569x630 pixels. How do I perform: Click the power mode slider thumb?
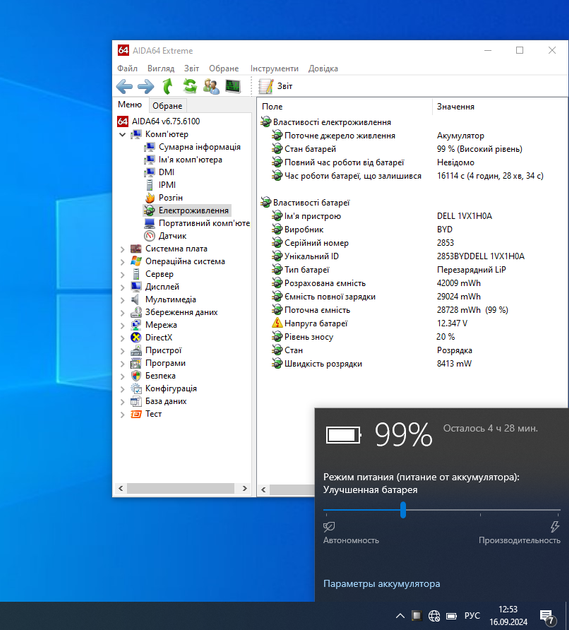pyautogui.click(x=403, y=510)
